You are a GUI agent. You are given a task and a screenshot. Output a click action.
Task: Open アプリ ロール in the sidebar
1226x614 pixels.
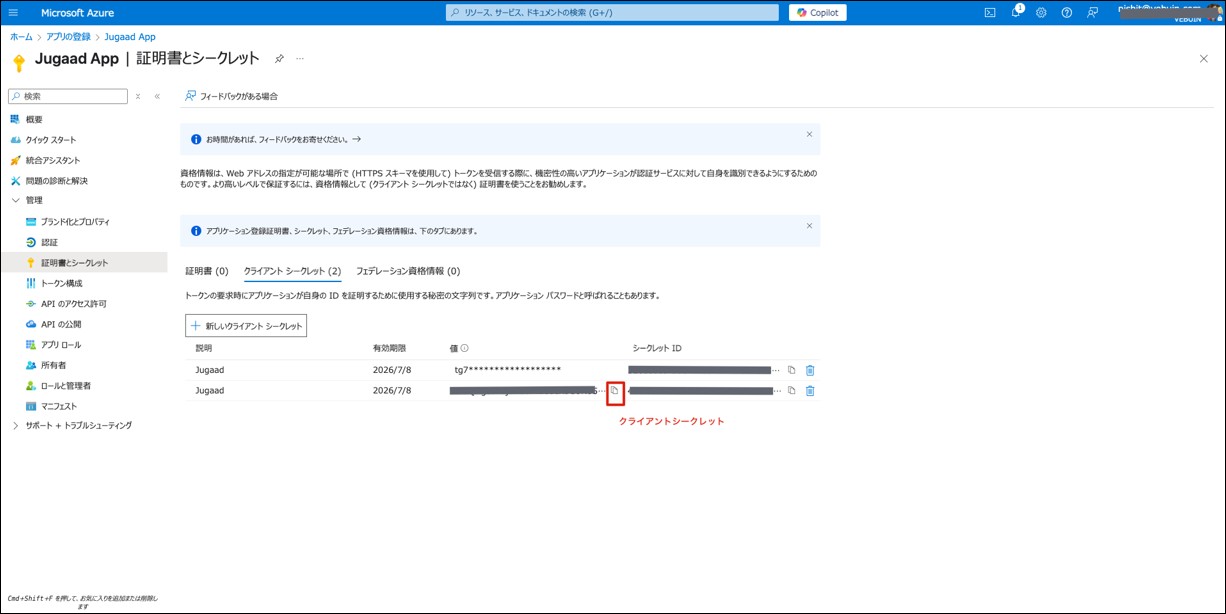(61, 345)
